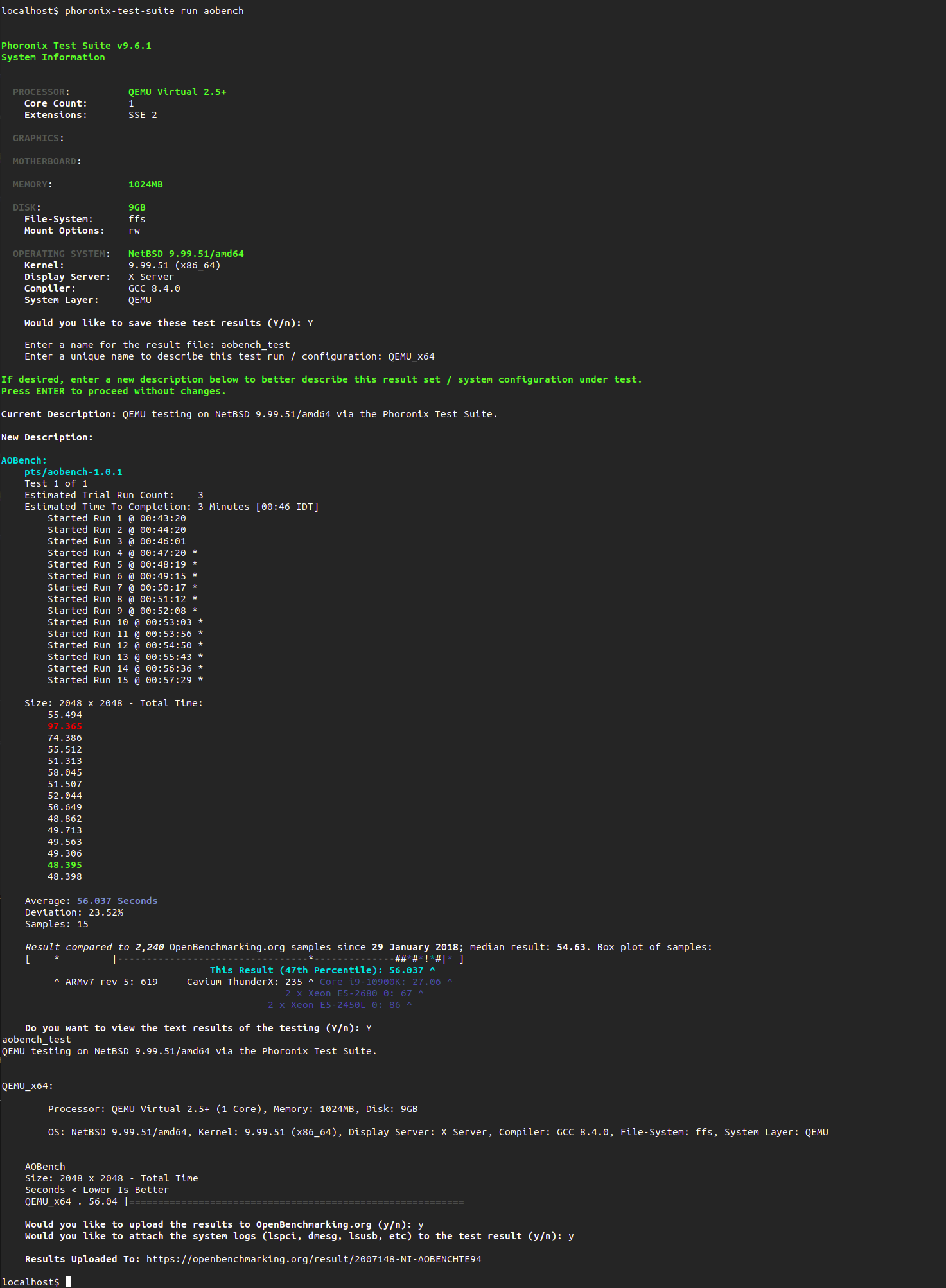Click the System Information heading

pos(53,57)
